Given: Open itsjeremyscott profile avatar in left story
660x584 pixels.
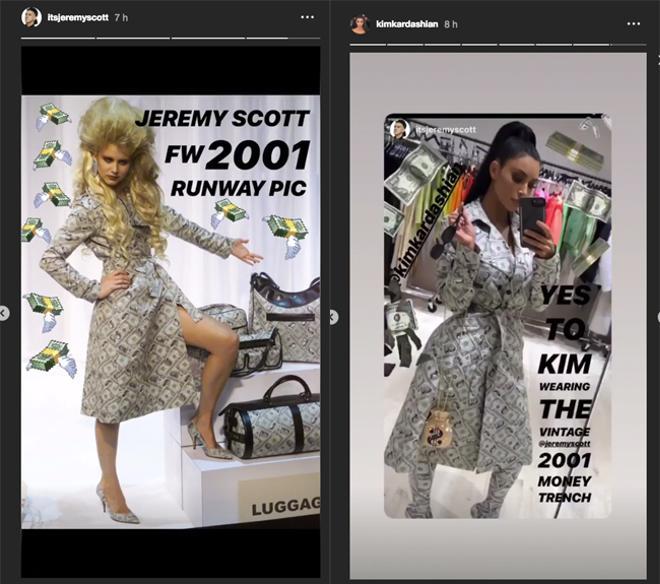Looking at the screenshot, I should click(x=31, y=17).
